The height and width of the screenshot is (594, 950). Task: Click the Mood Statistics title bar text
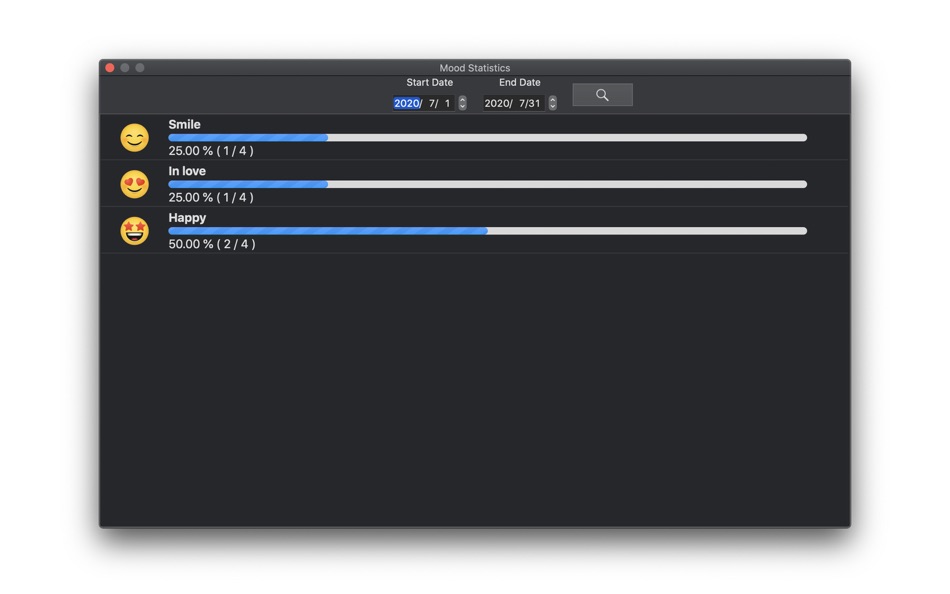coord(474,67)
